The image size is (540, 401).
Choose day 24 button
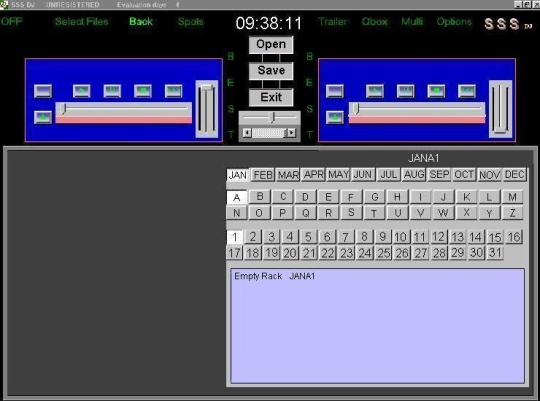coord(365,253)
